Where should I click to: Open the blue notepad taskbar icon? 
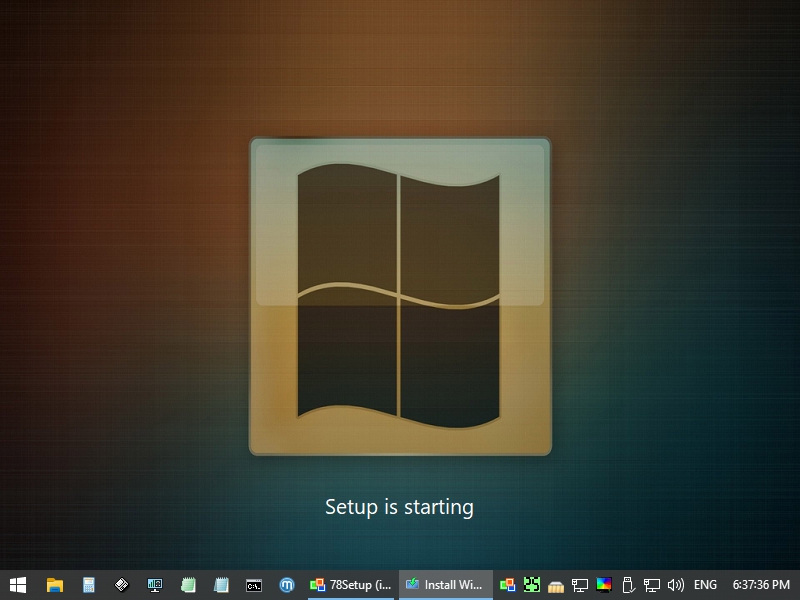coord(221,585)
